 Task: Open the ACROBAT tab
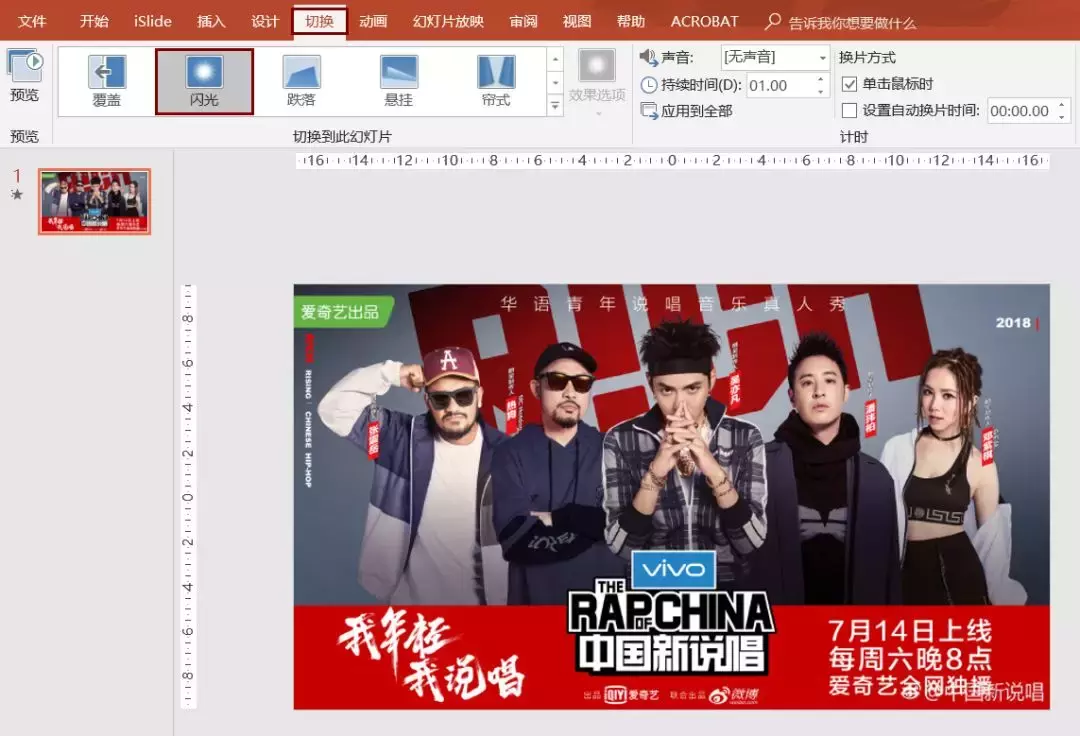[x=704, y=21]
